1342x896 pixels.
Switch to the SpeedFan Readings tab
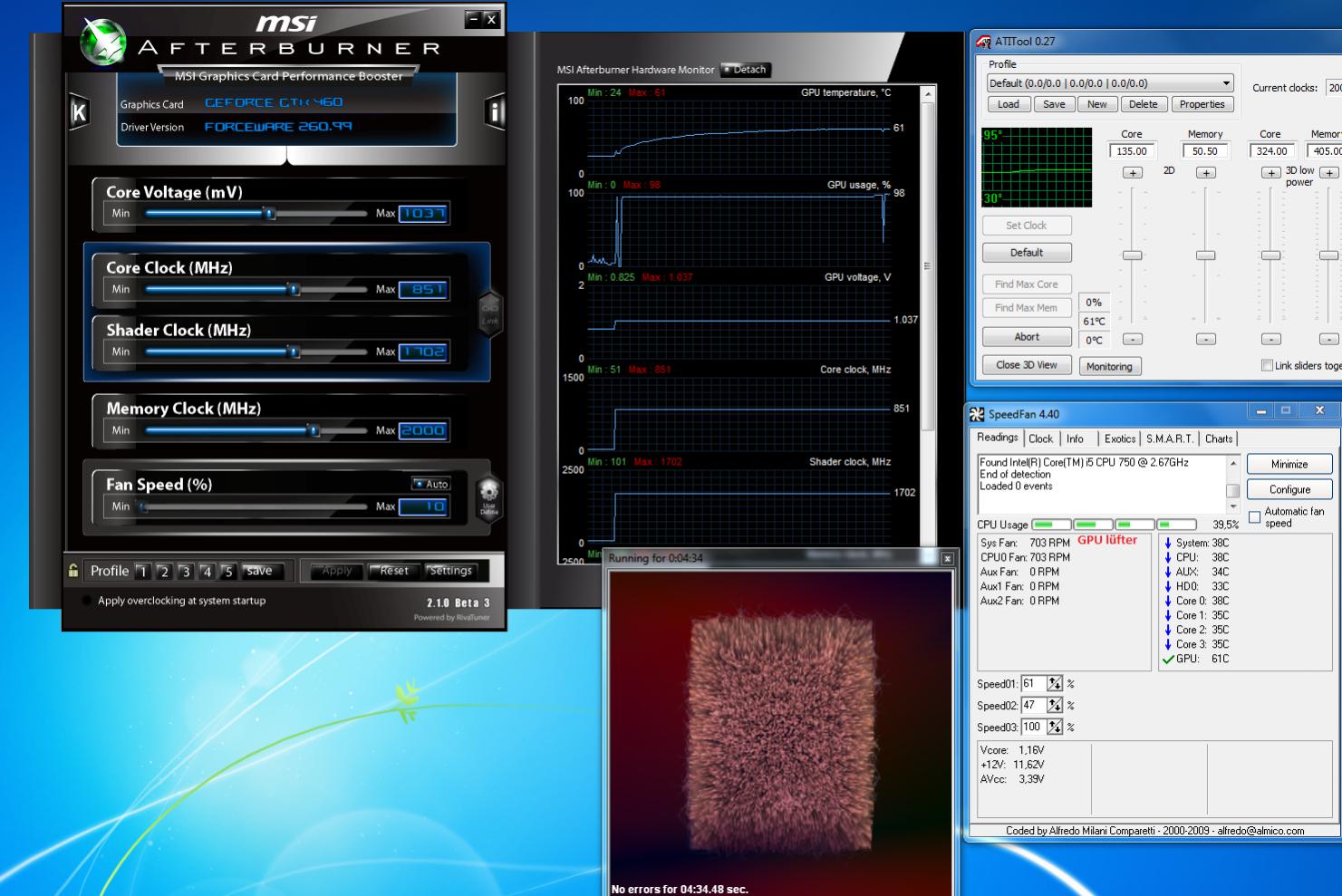(998, 438)
